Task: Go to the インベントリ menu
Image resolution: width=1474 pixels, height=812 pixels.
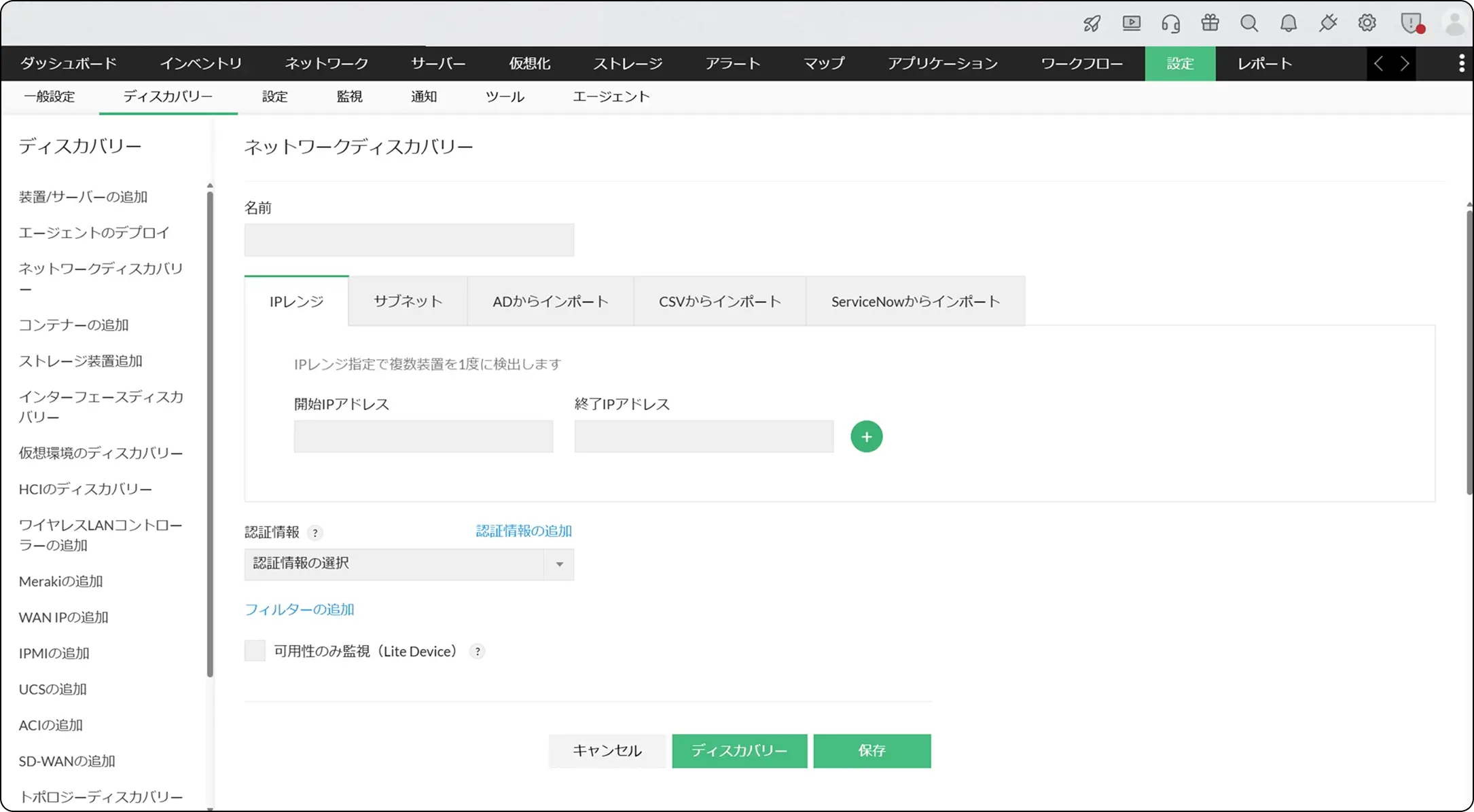Action: 201,64
